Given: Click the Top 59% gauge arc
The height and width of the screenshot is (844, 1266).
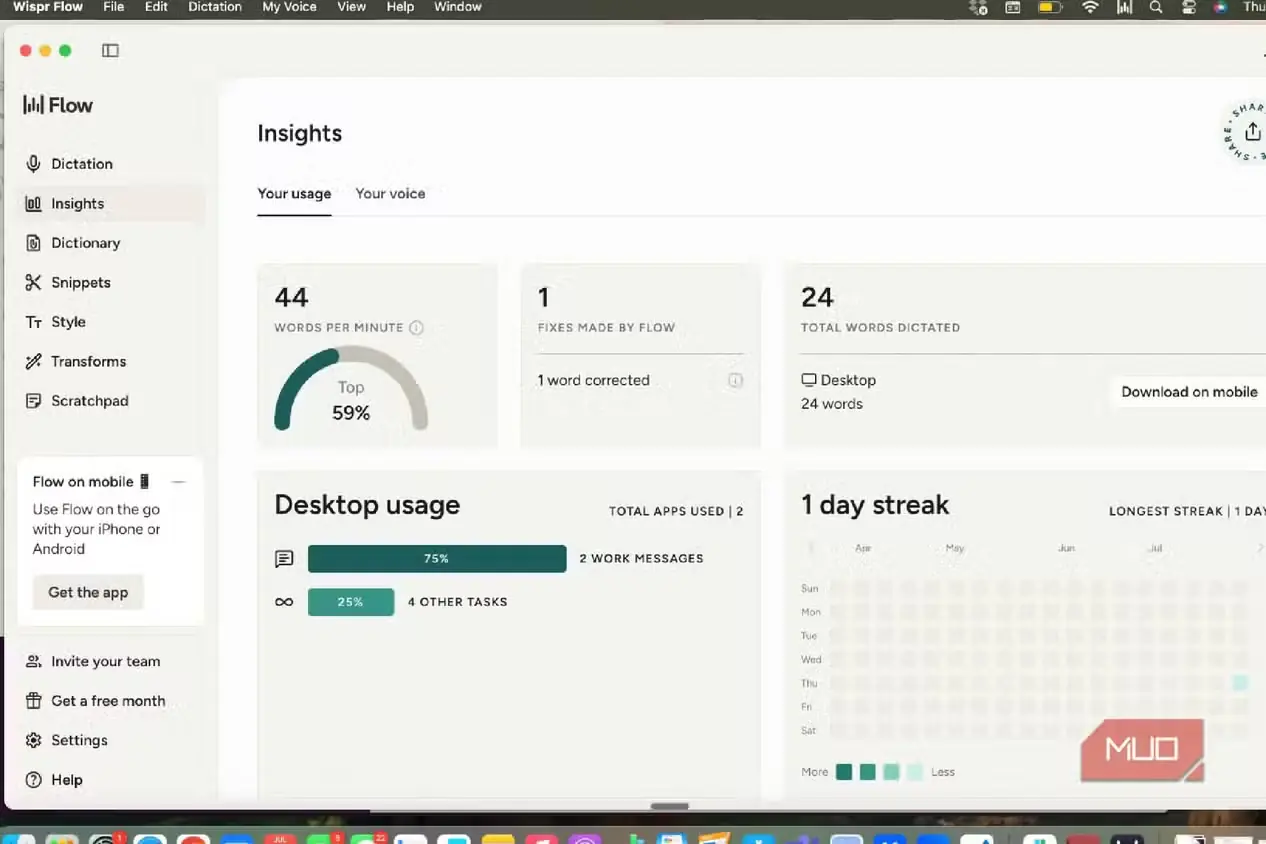Looking at the screenshot, I should [x=351, y=389].
